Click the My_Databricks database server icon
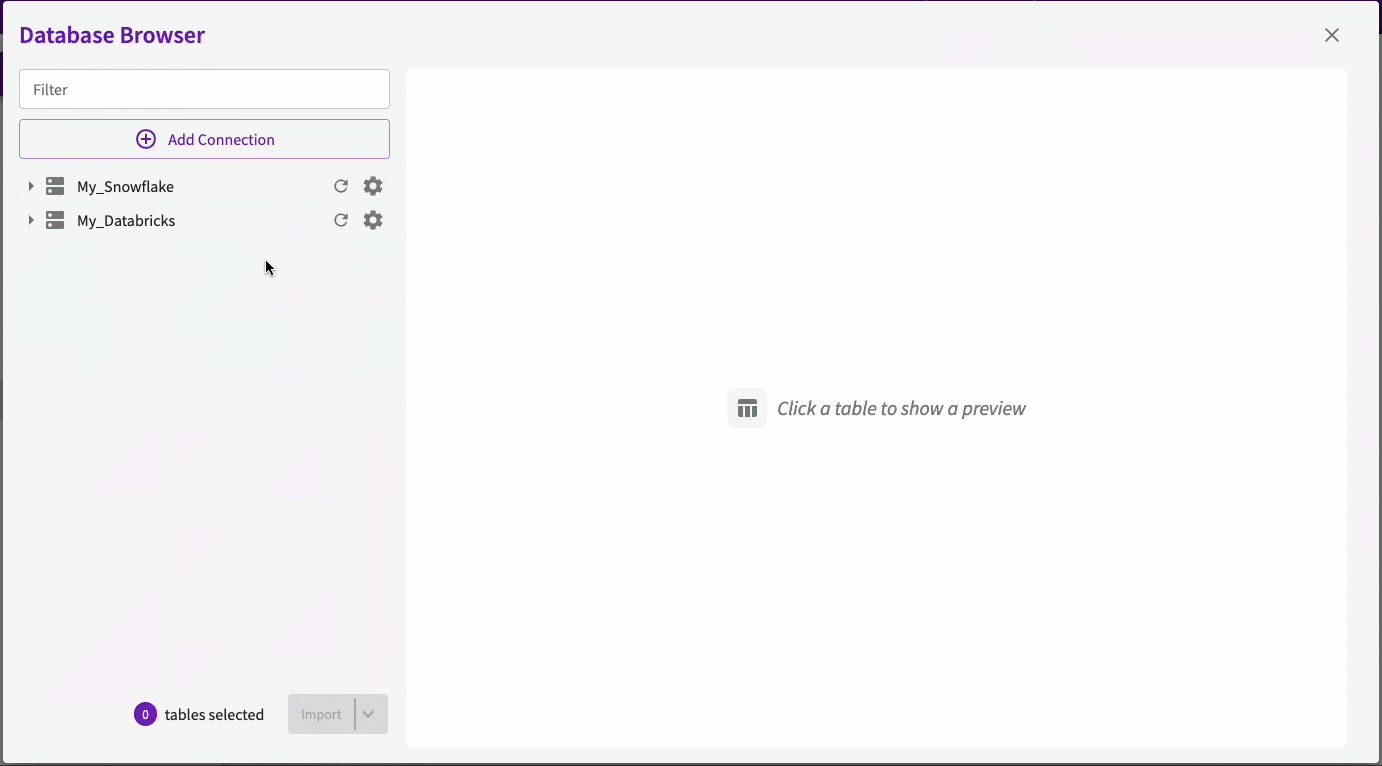 (x=56, y=220)
